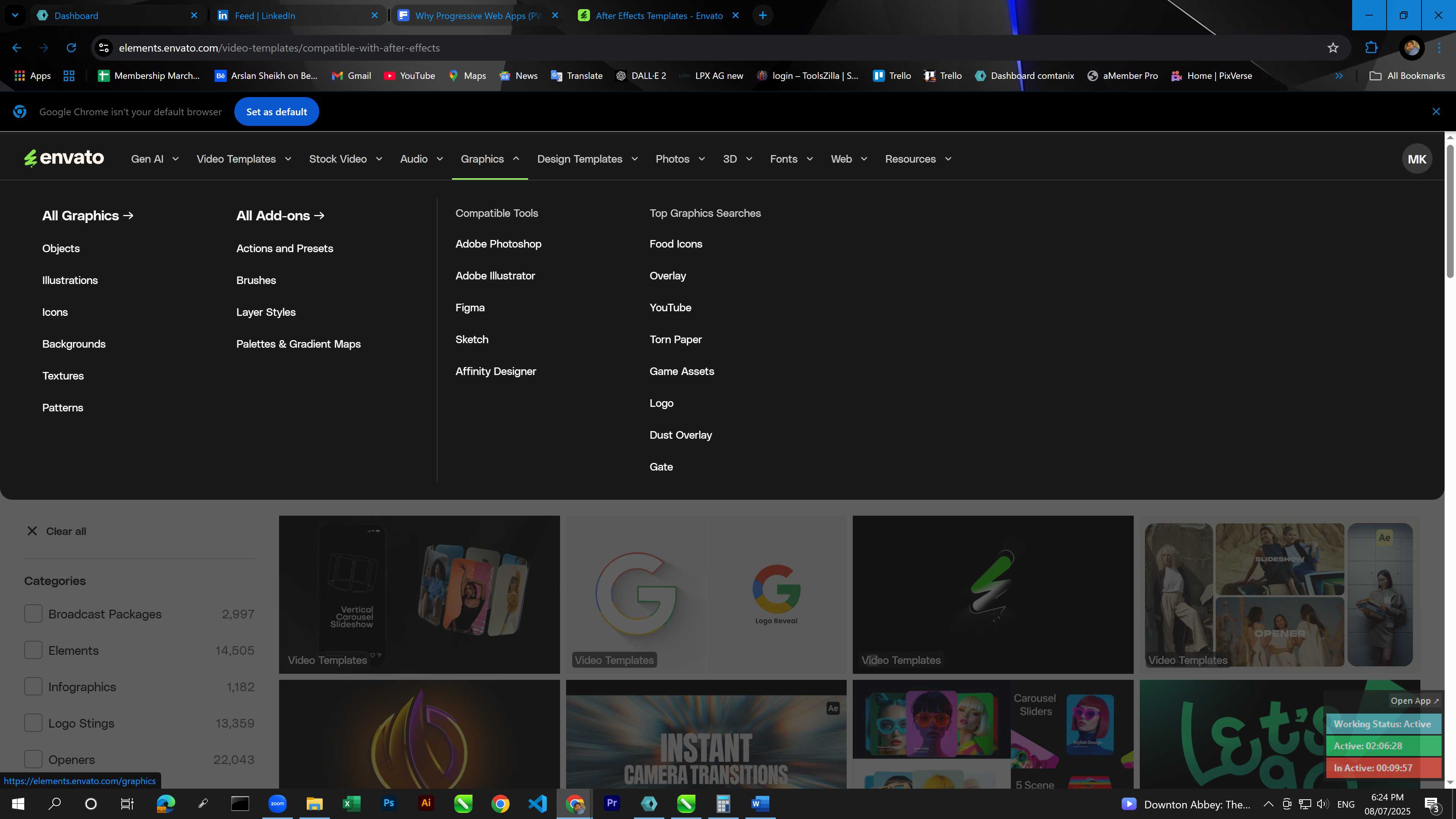Viewport: 1456px width, 819px height.
Task: Launch Photoshop from the taskbar
Action: (389, 803)
